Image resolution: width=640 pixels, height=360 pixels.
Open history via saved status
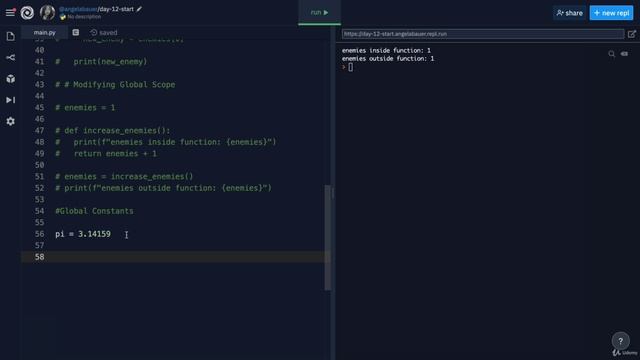tap(104, 32)
